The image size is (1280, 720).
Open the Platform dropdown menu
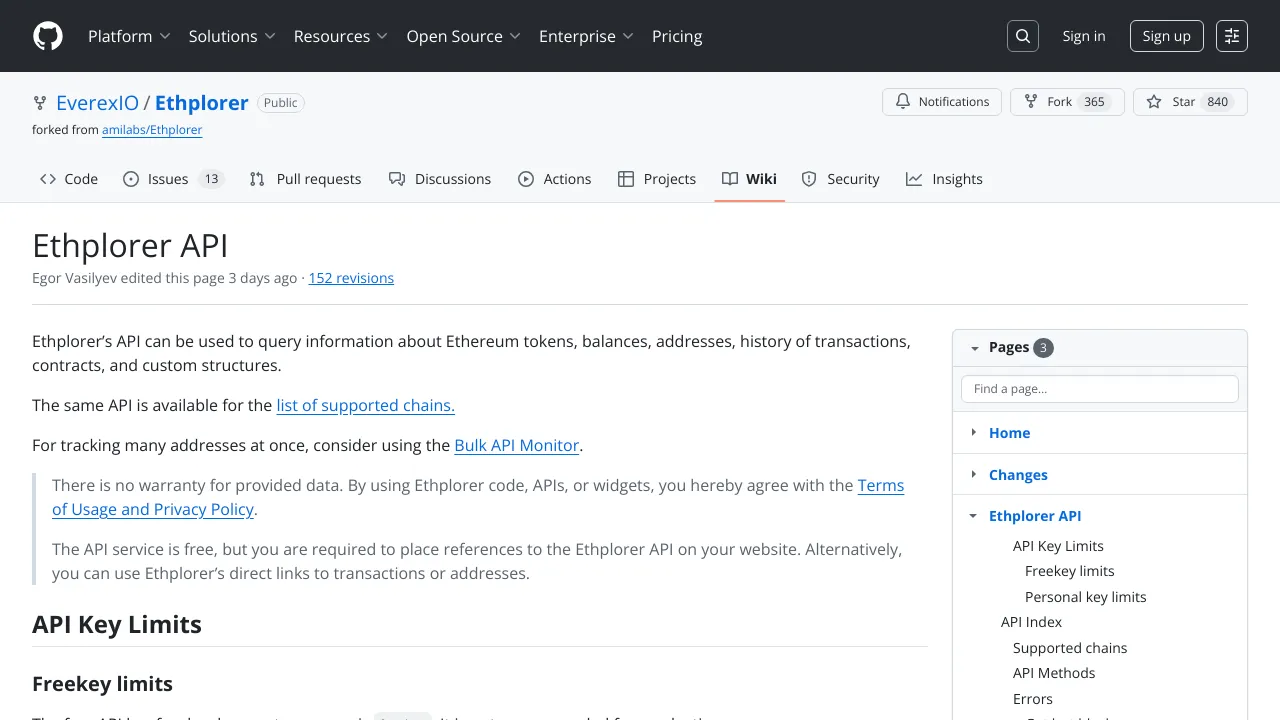coord(129,36)
